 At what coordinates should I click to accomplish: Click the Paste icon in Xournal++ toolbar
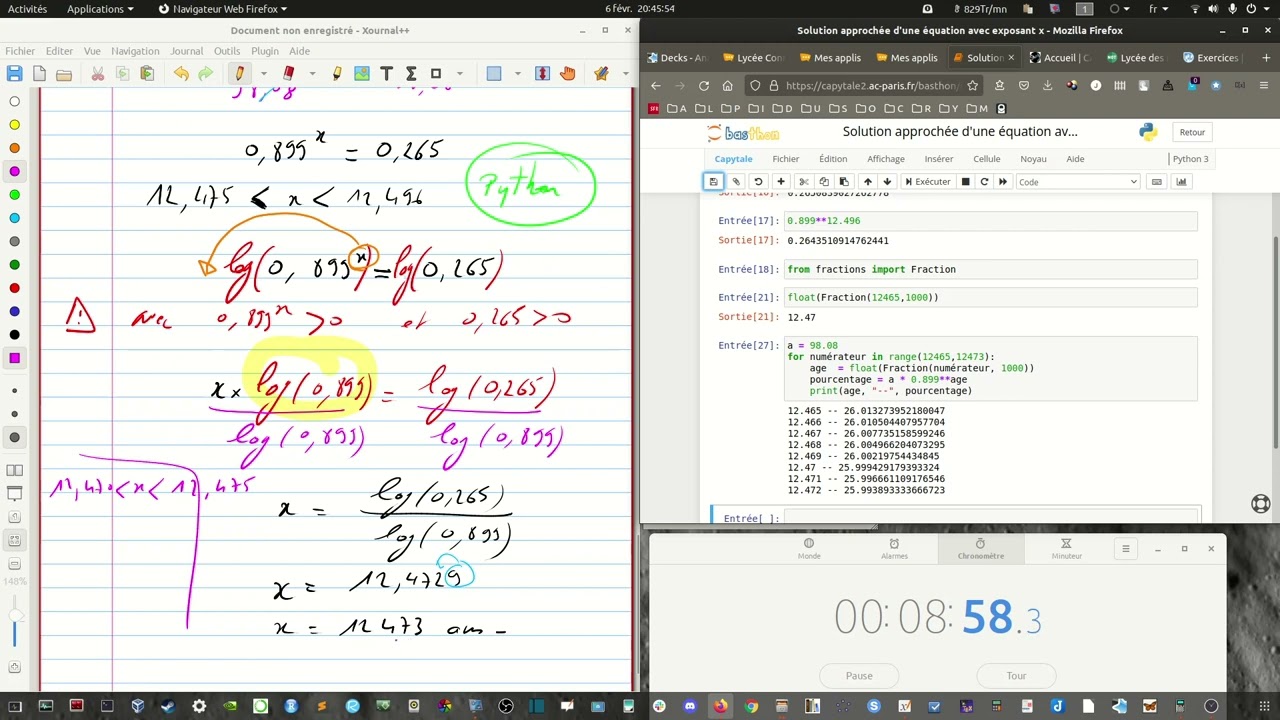[147, 73]
